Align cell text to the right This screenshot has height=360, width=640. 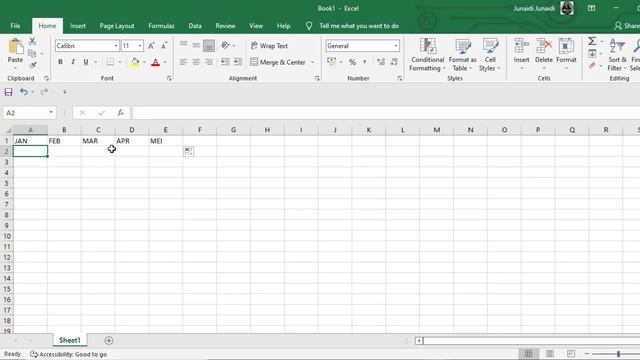tap(209, 62)
